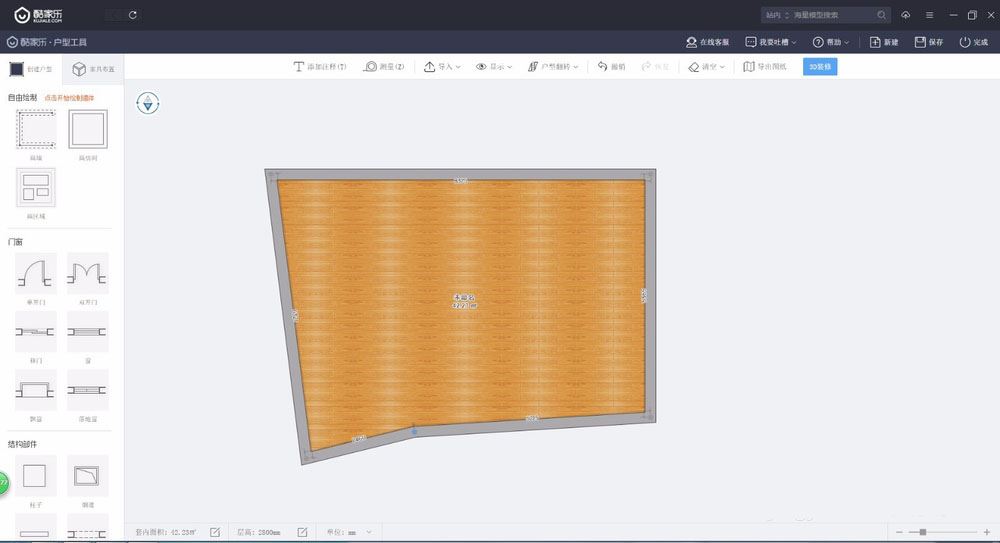The image size is (1000, 543).
Task: Select the draw room (画房间) tool
Action: pyautogui.click(x=87, y=130)
